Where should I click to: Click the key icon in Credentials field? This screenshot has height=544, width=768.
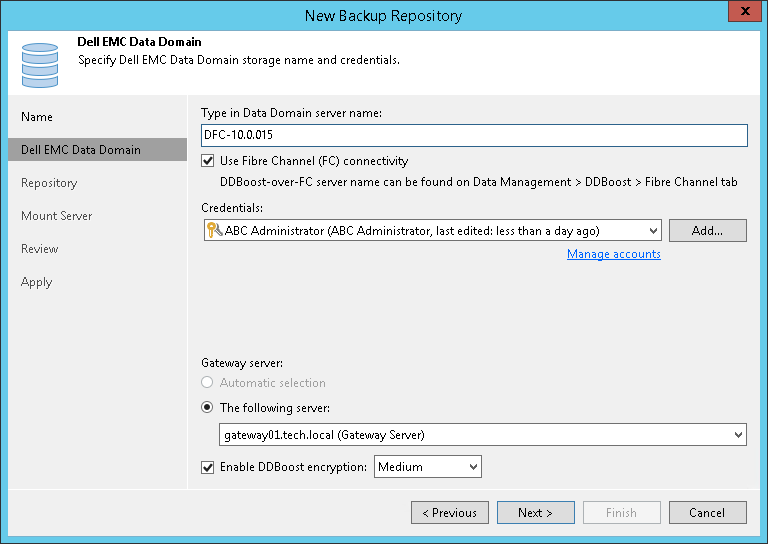click(213, 231)
